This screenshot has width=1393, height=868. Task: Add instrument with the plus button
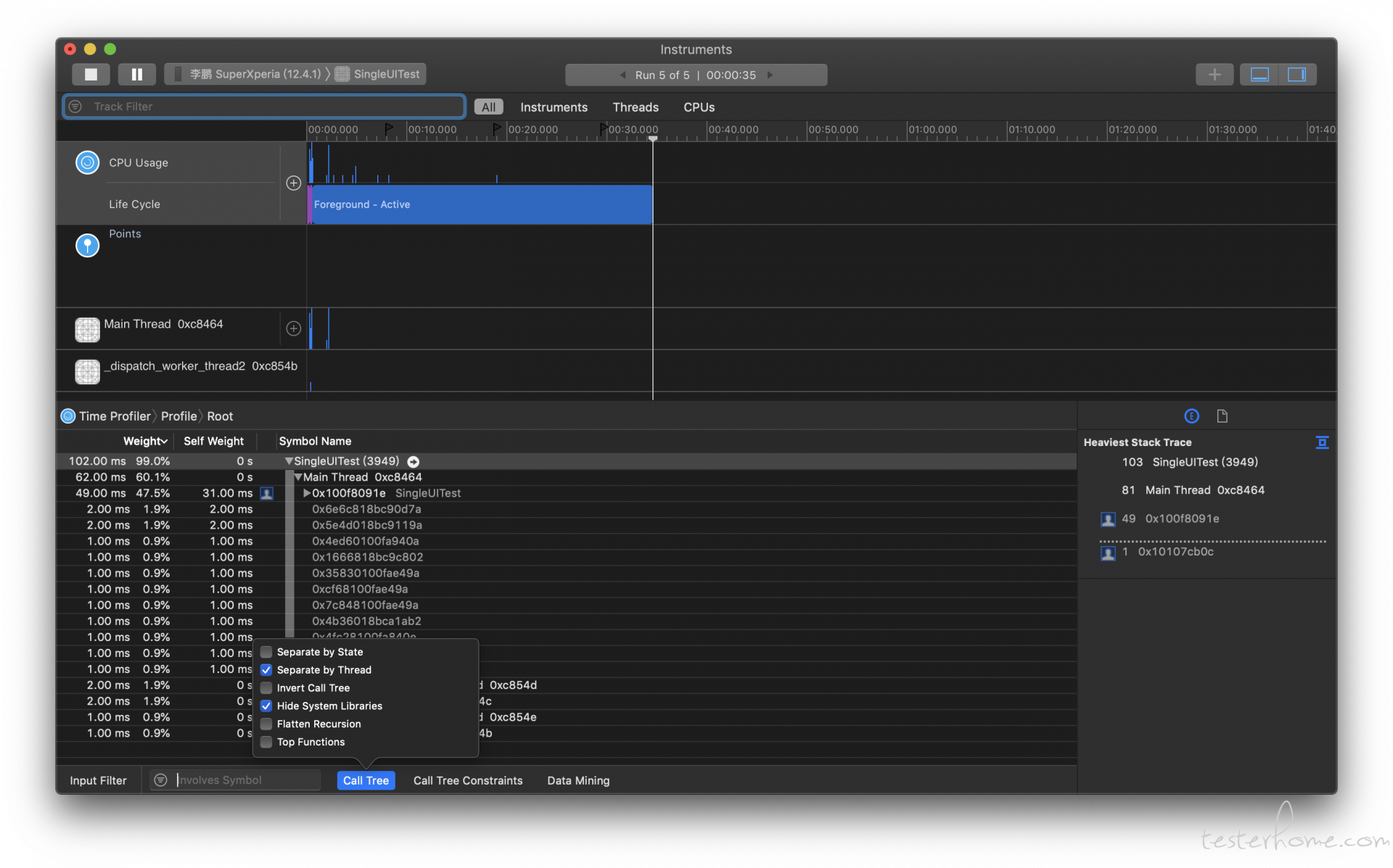tap(1215, 74)
